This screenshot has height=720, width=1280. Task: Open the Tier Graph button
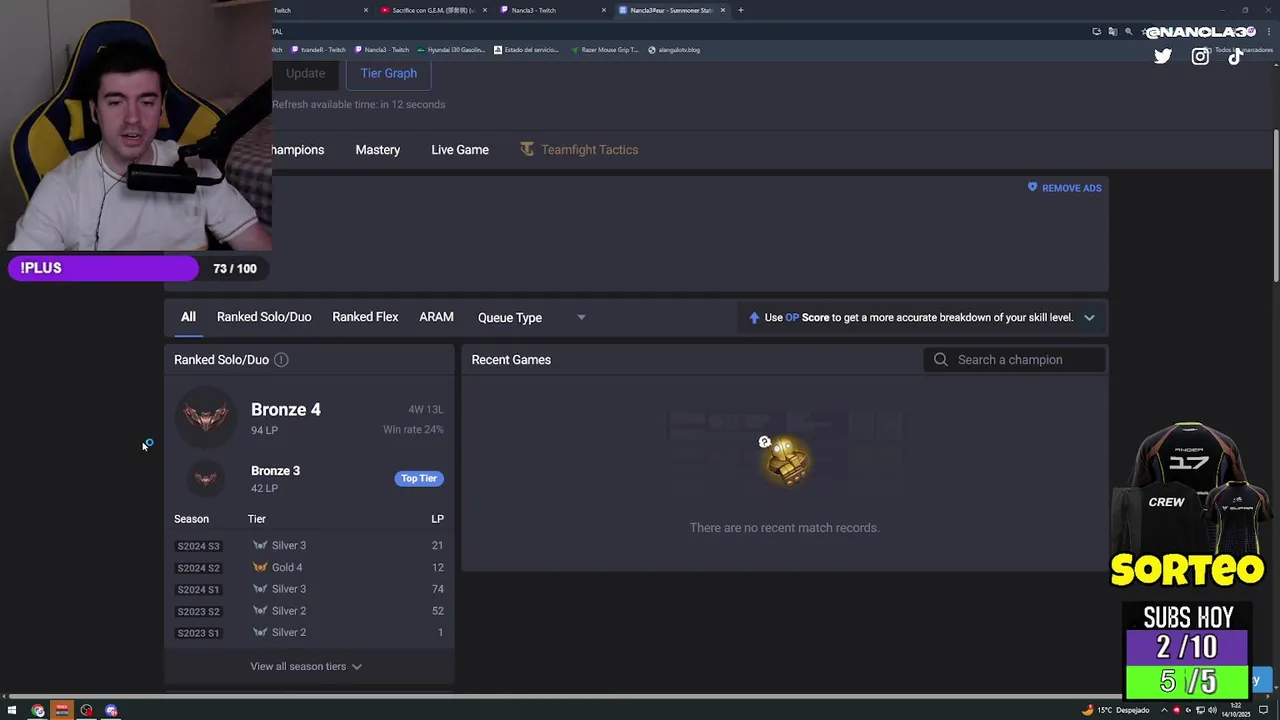click(x=388, y=73)
